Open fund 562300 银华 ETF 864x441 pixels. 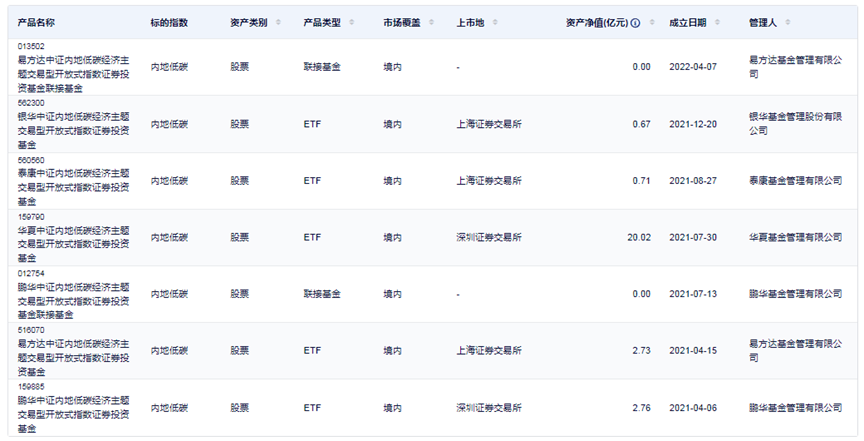click(x=74, y=124)
